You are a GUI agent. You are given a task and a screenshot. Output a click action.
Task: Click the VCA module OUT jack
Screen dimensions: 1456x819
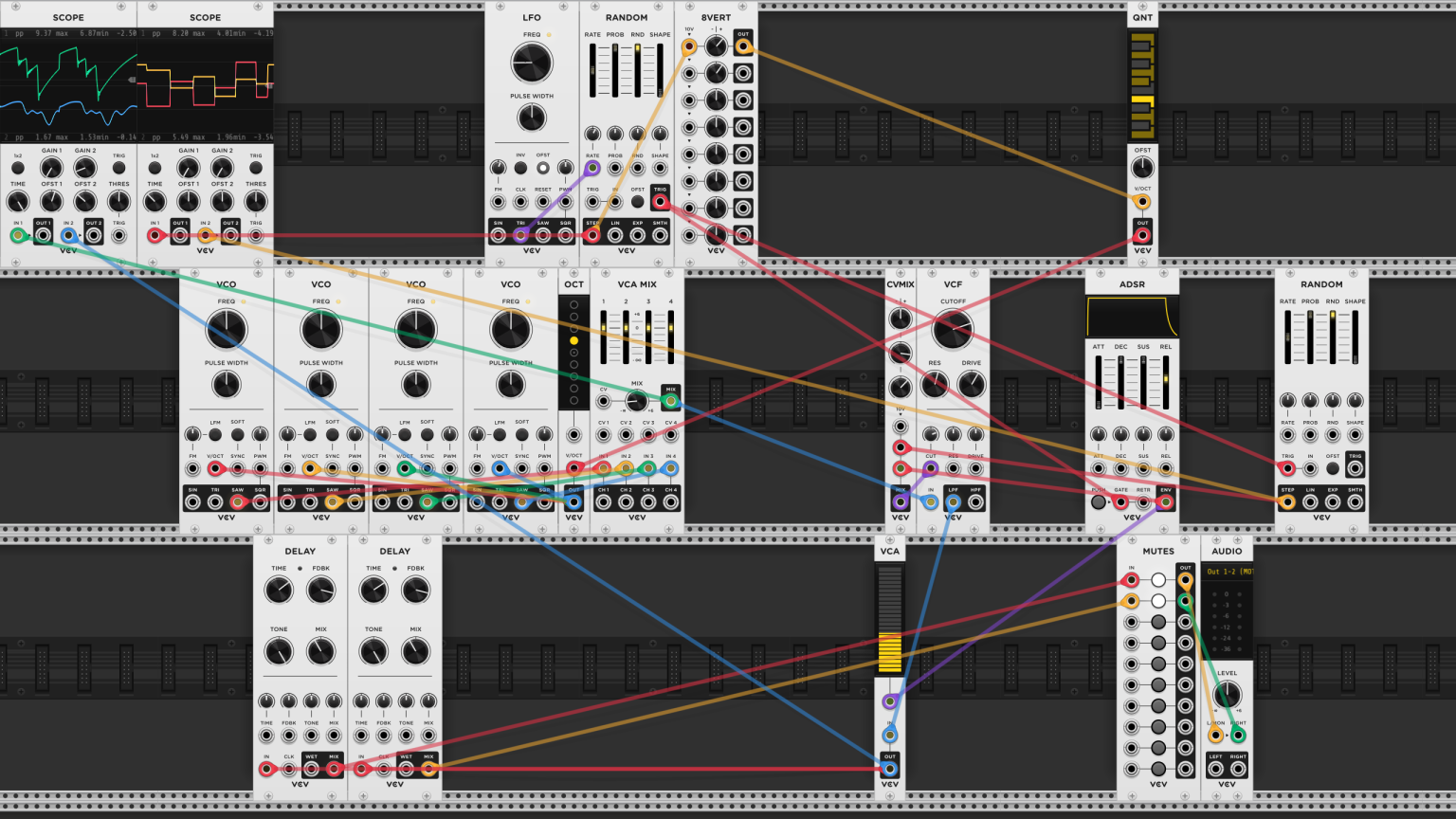(x=889, y=768)
